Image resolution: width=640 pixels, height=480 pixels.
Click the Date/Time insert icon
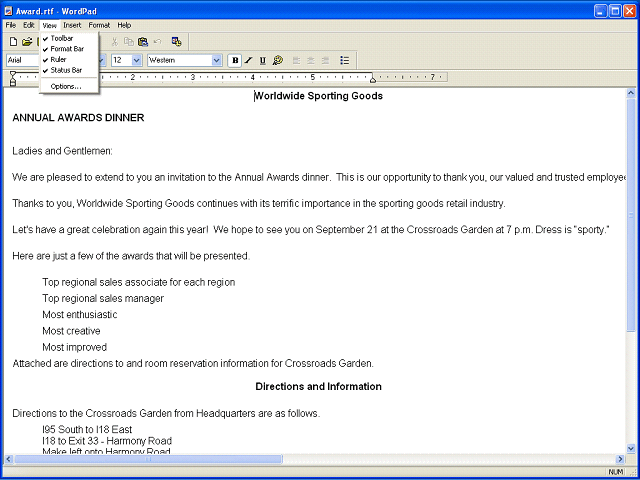[x=176, y=42]
